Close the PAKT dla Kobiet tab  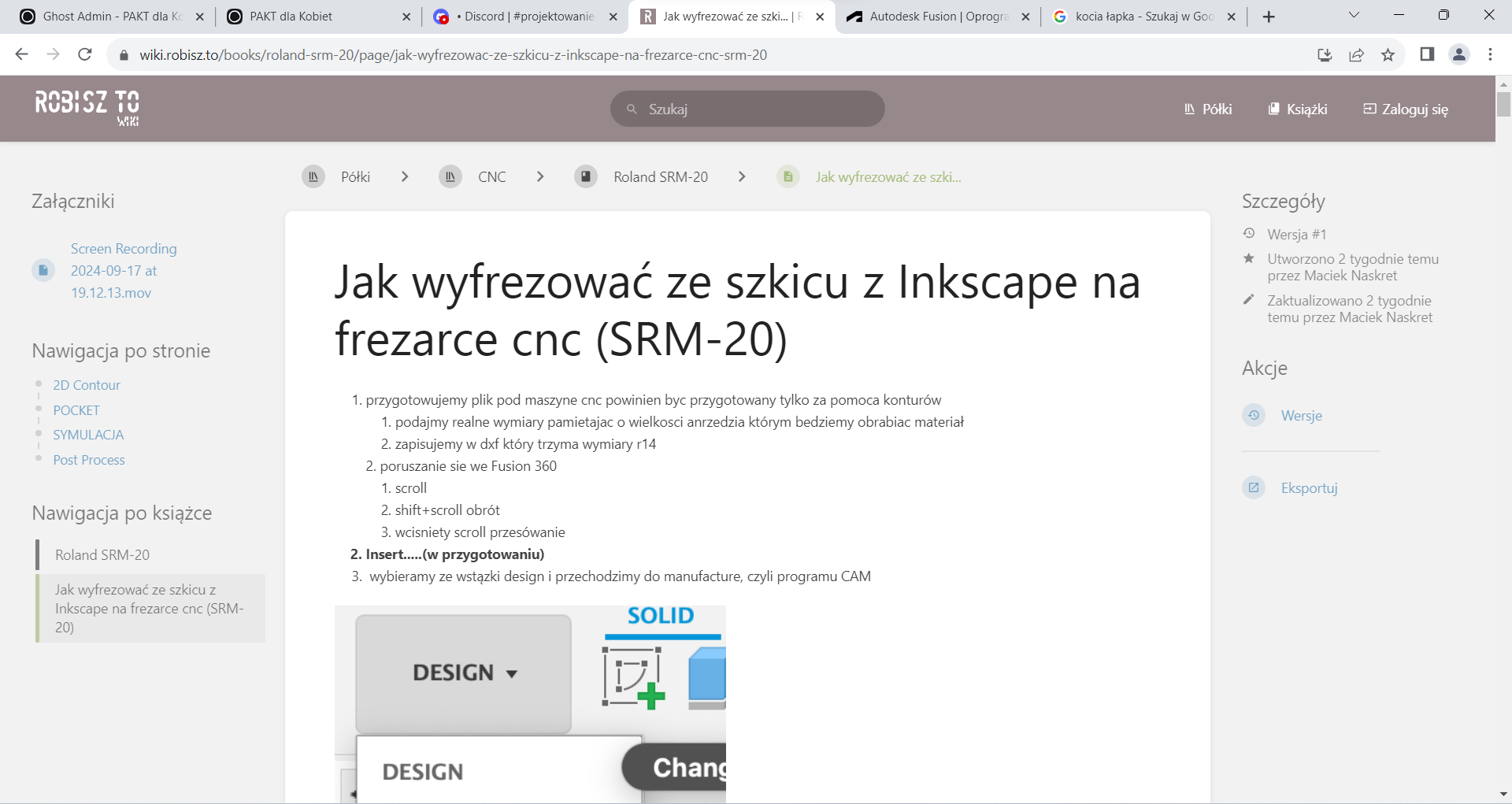406,17
